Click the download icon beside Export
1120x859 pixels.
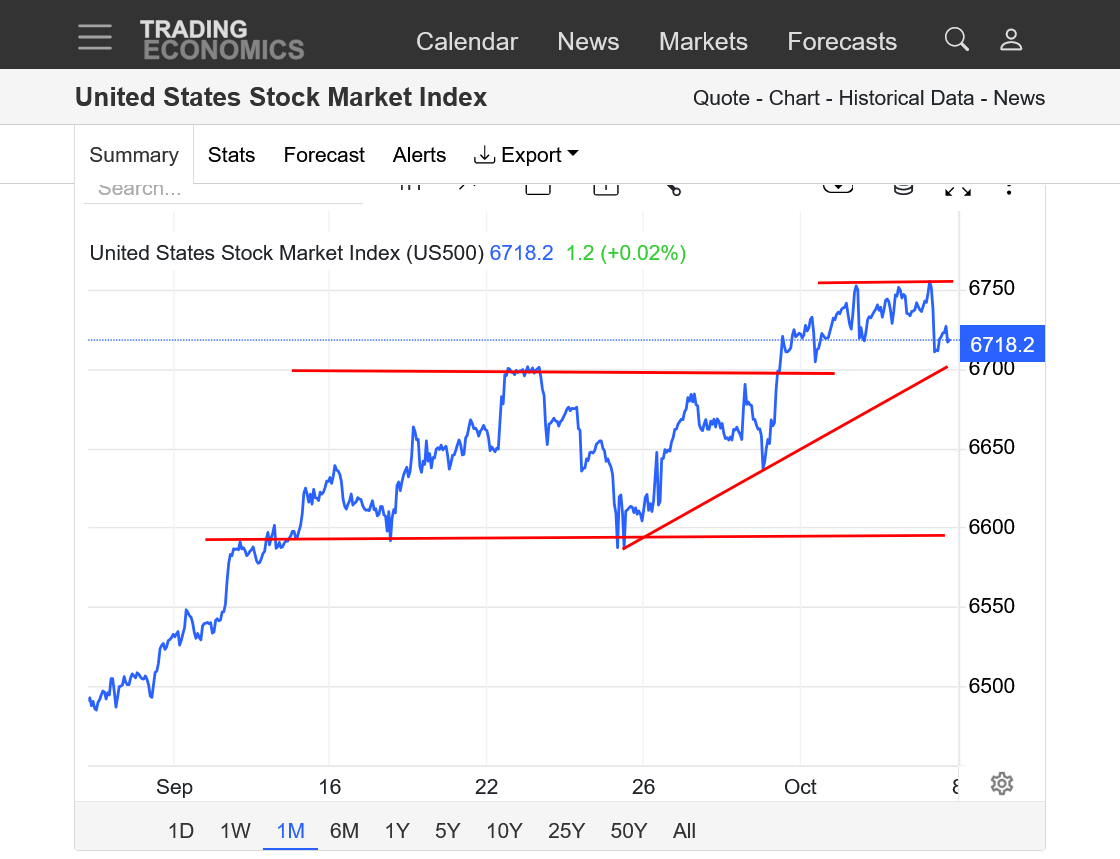pos(485,155)
